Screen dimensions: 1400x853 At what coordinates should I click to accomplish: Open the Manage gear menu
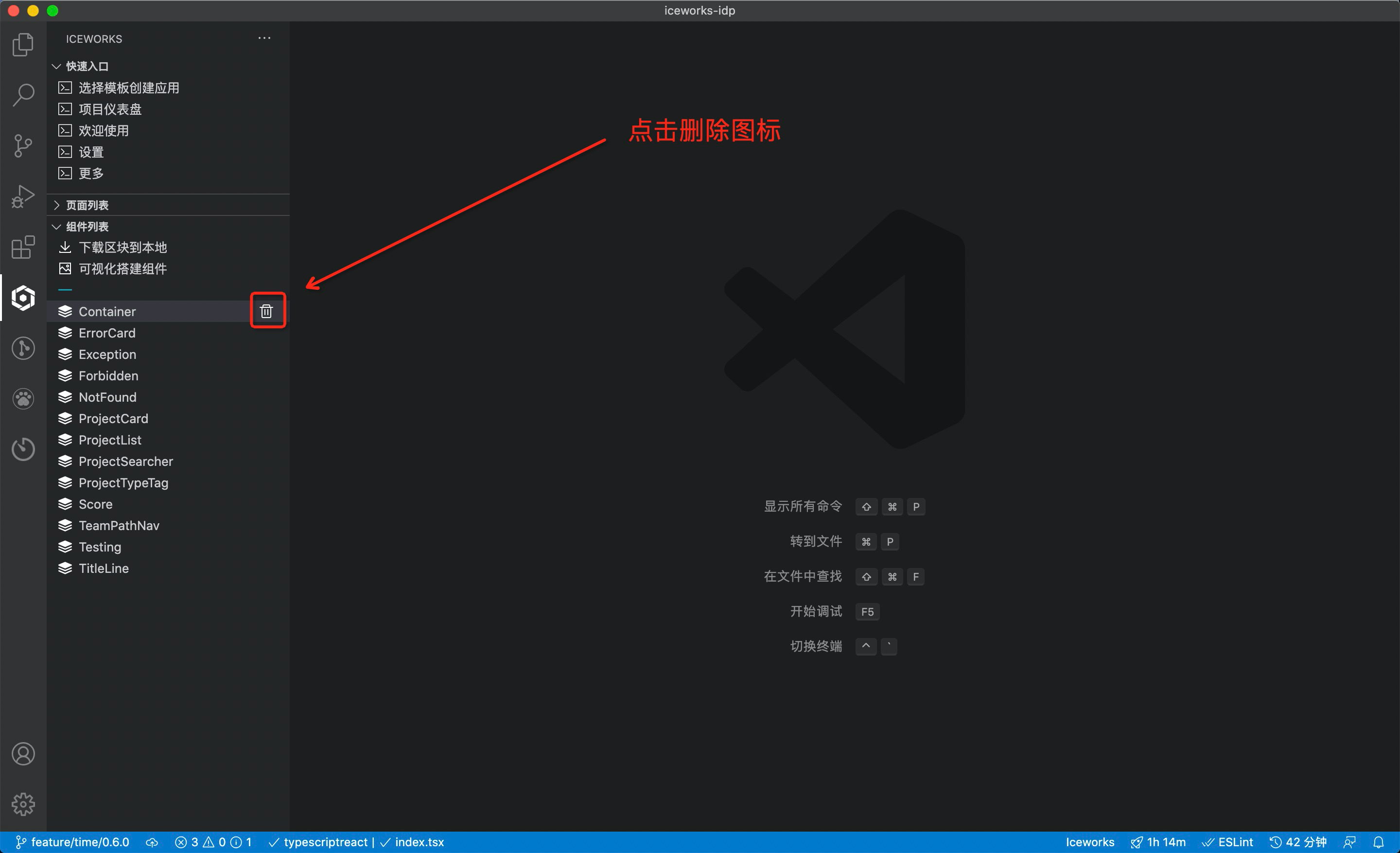(x=23, y=804)
